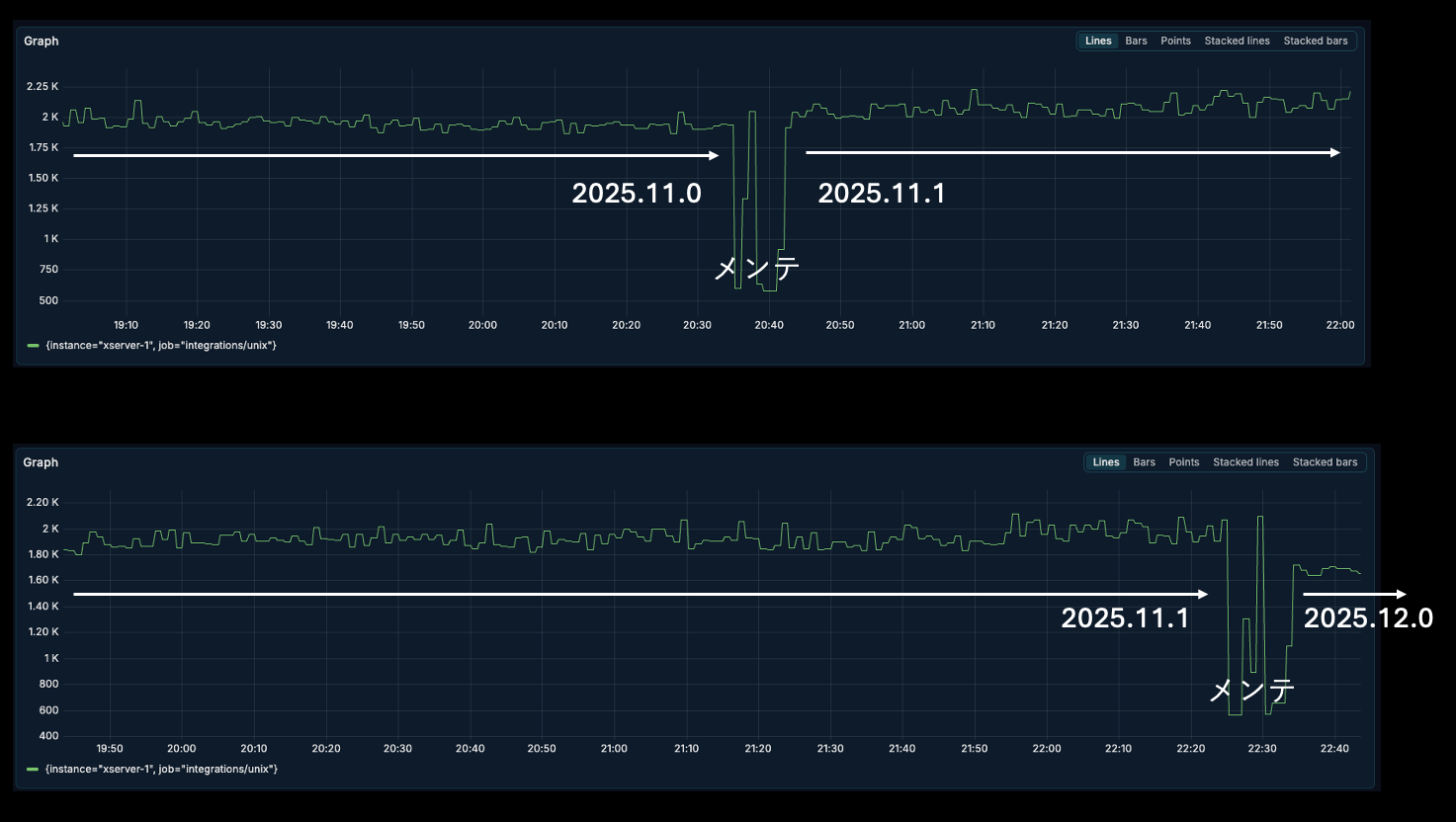This screenshot has height=822, width=1456.
Task: Click the xserver-1 legend label in lower graph
Action: coord(161,769)
